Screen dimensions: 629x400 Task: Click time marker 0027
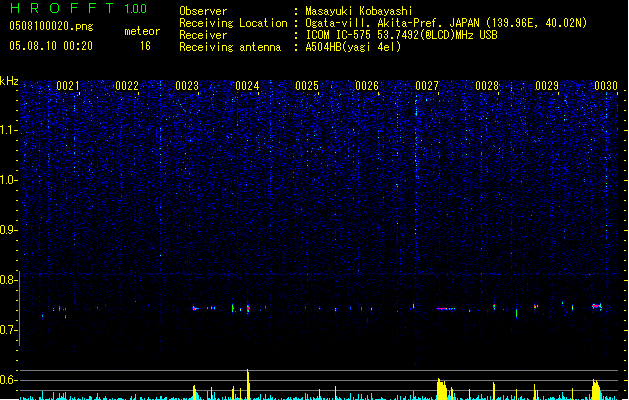click(427, 86)
